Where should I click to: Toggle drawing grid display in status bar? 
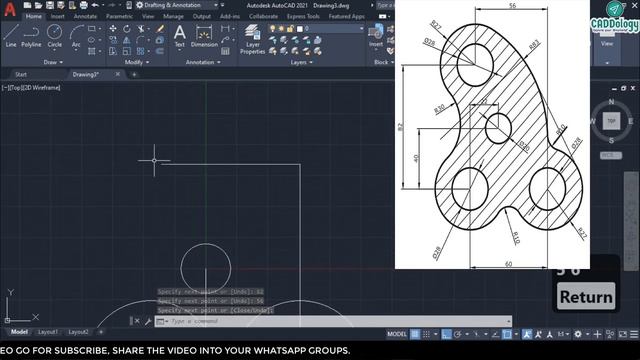(415, 334)
